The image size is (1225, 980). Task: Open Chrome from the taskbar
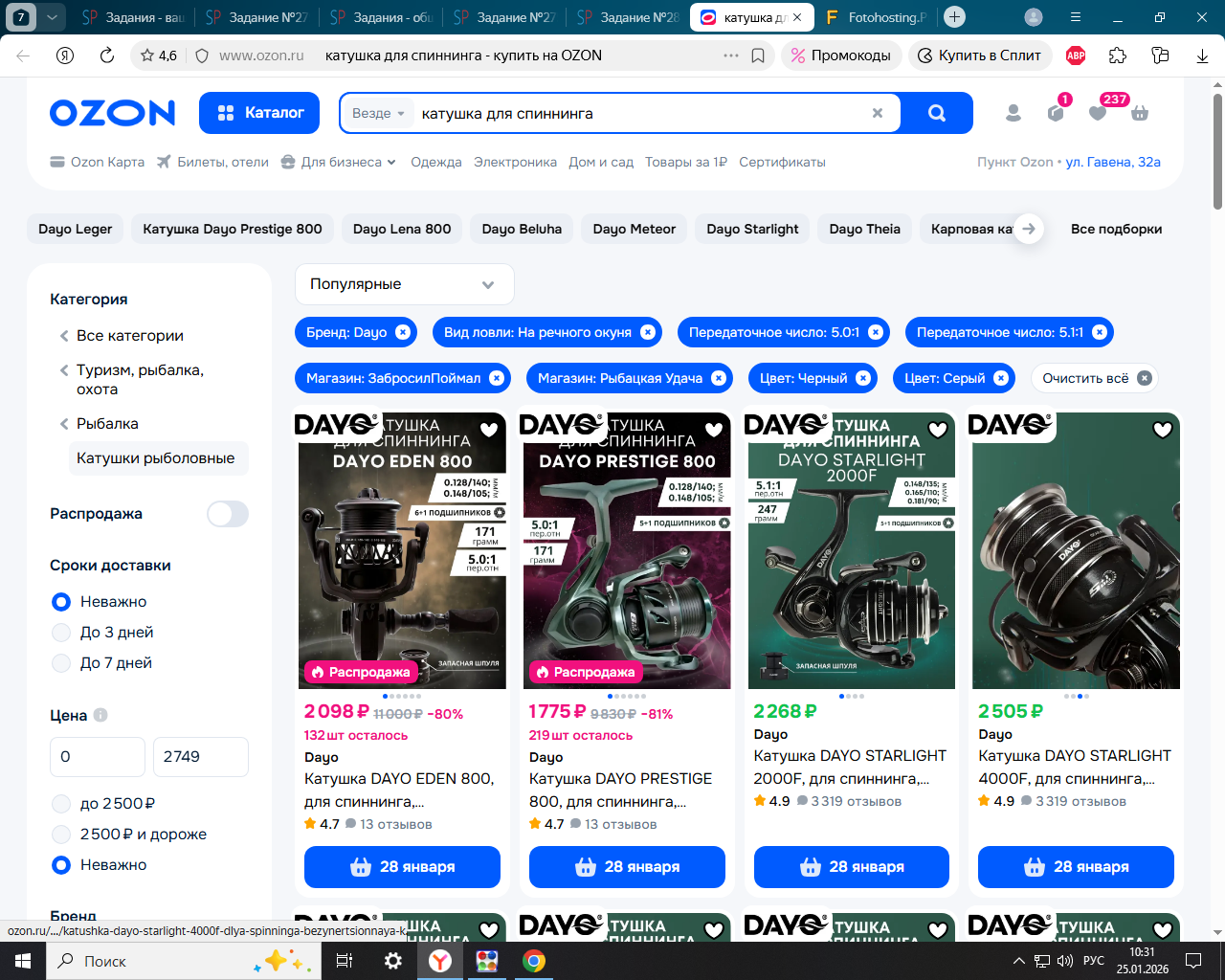(534, 961)
